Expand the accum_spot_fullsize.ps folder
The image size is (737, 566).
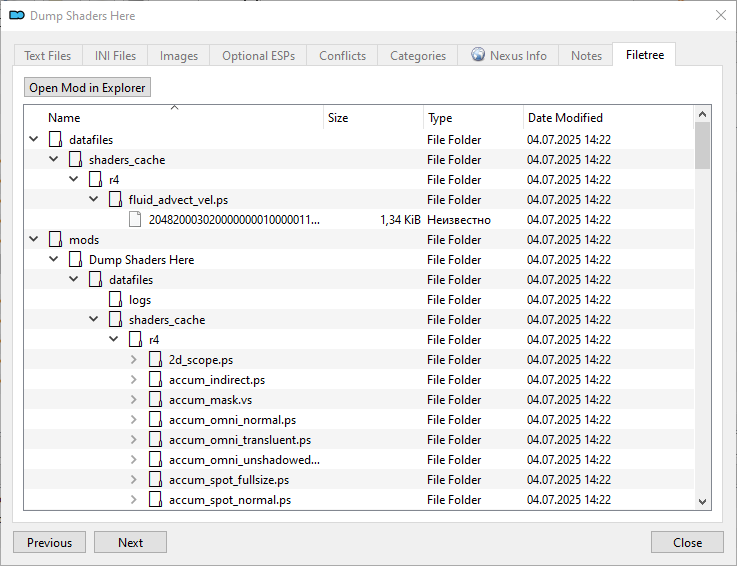(x=134, y=480)
